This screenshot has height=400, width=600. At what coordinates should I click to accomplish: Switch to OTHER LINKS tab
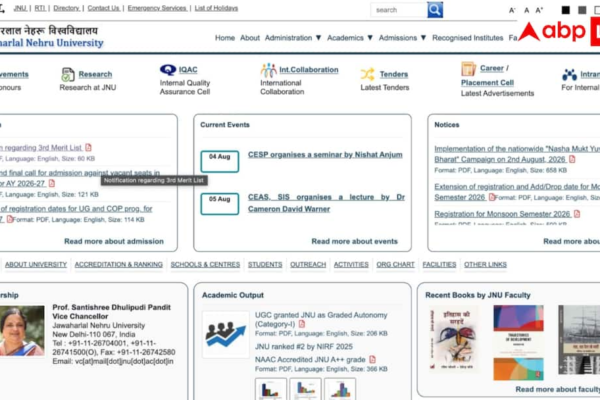[485, 264]
